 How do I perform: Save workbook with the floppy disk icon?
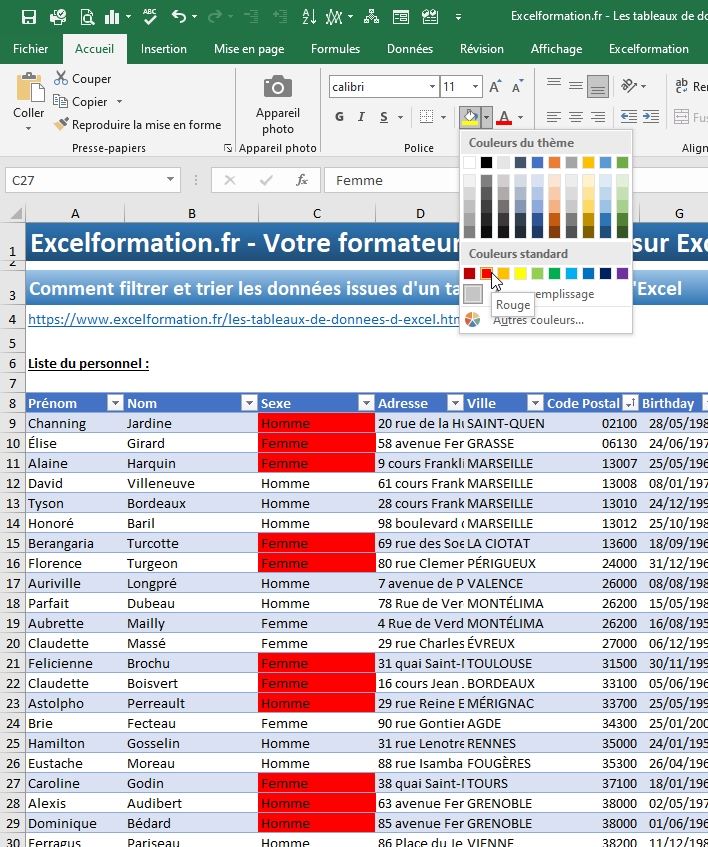pyautogui.click(x=29, y=17)
